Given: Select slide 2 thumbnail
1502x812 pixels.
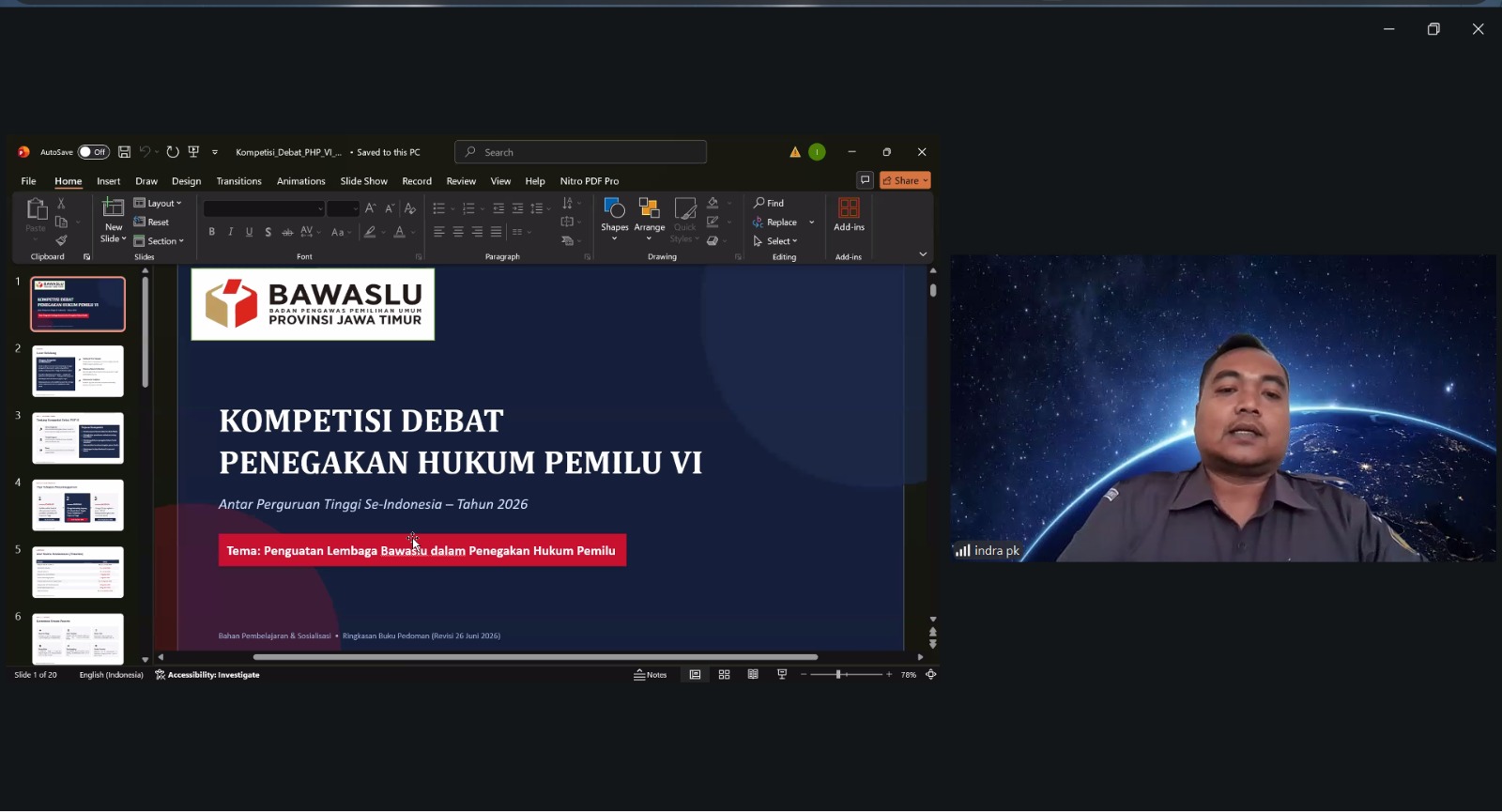Looking at the screenshot, I should (78, 371).
